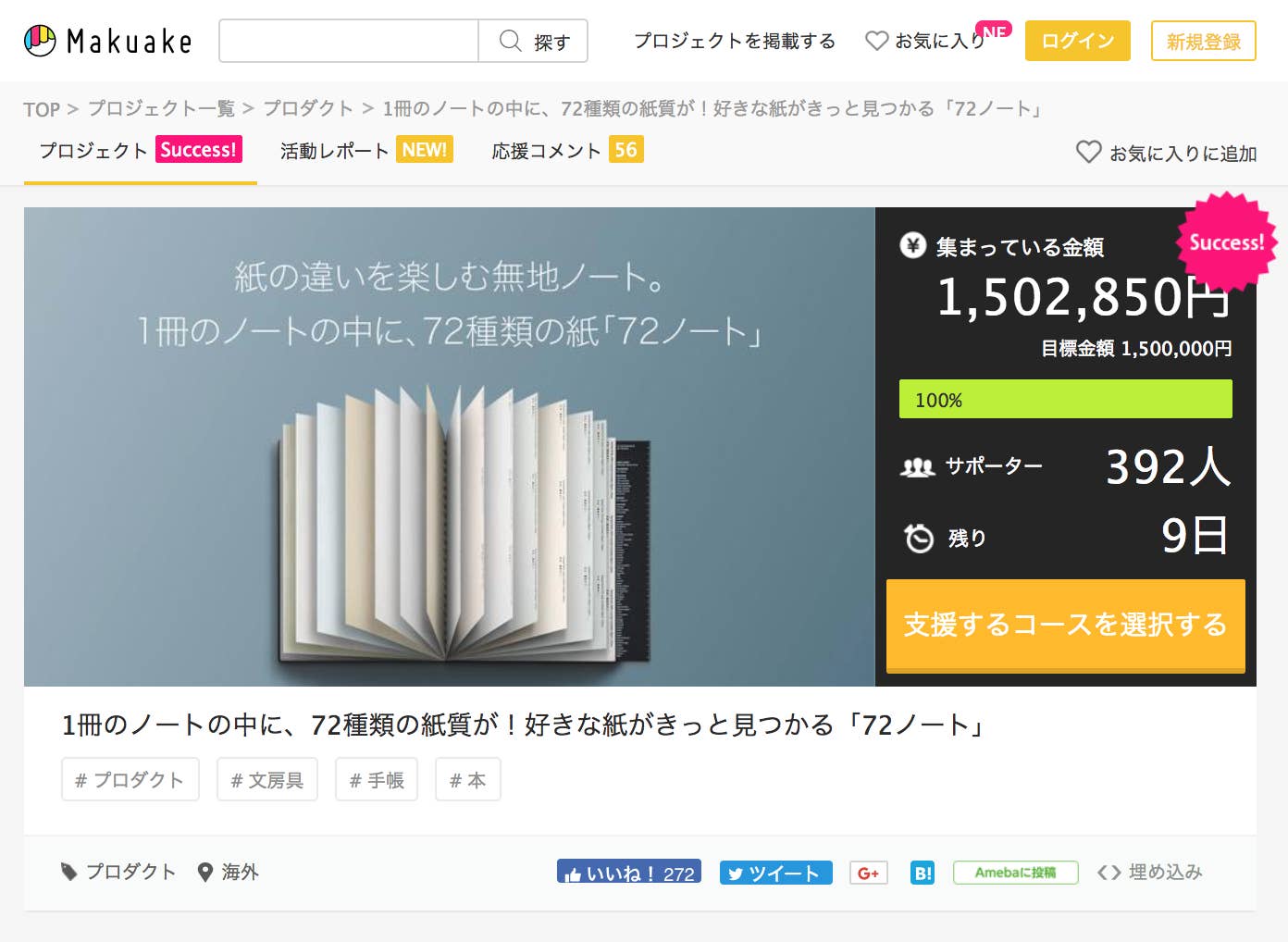Click the project title heading below image
Screen dimensions: 1288x942
pyautogui.click(x=525, y=725)
